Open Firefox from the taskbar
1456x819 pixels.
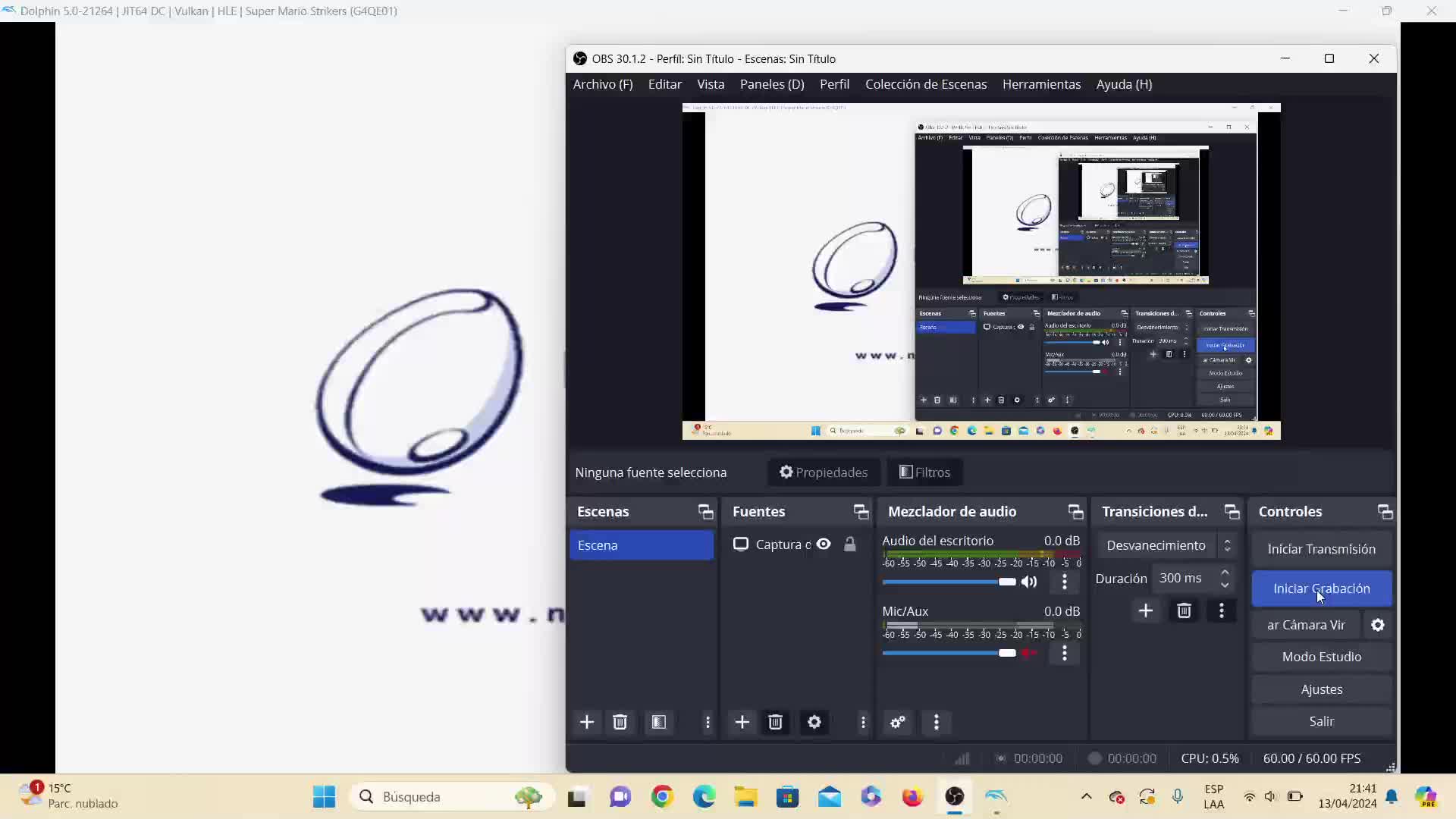[x=912, y=796]
